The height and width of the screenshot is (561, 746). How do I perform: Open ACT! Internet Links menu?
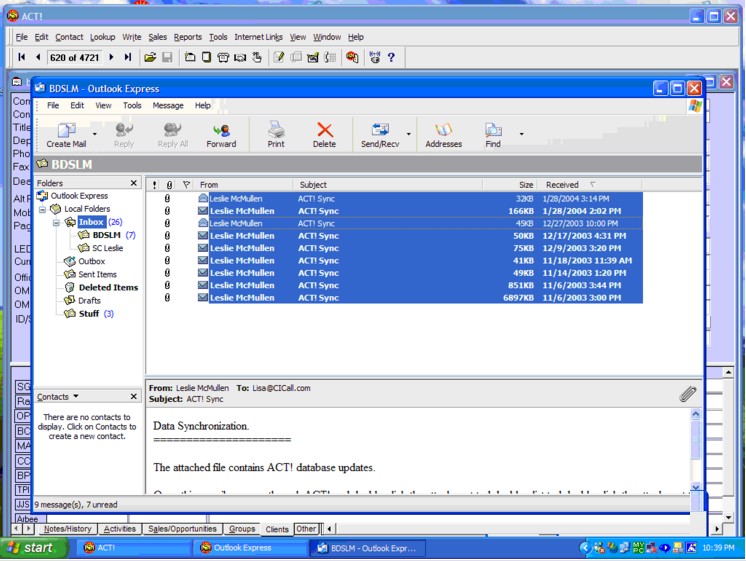pos(258,37)
